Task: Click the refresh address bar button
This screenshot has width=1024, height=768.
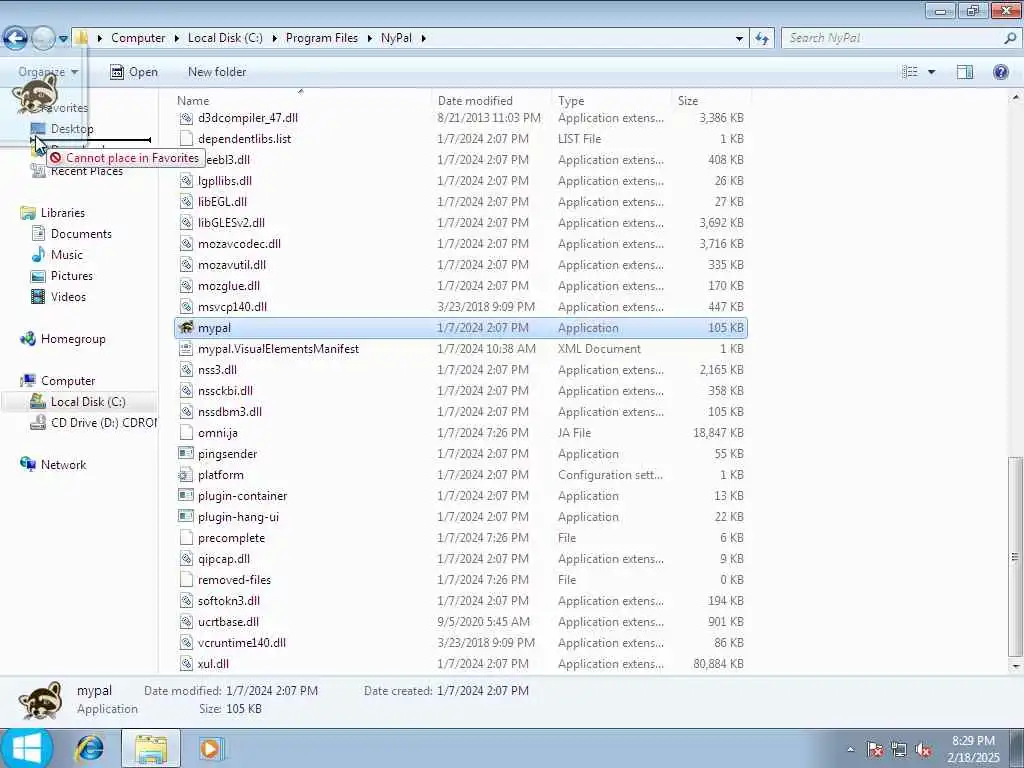Action: (x=761, y=38)
